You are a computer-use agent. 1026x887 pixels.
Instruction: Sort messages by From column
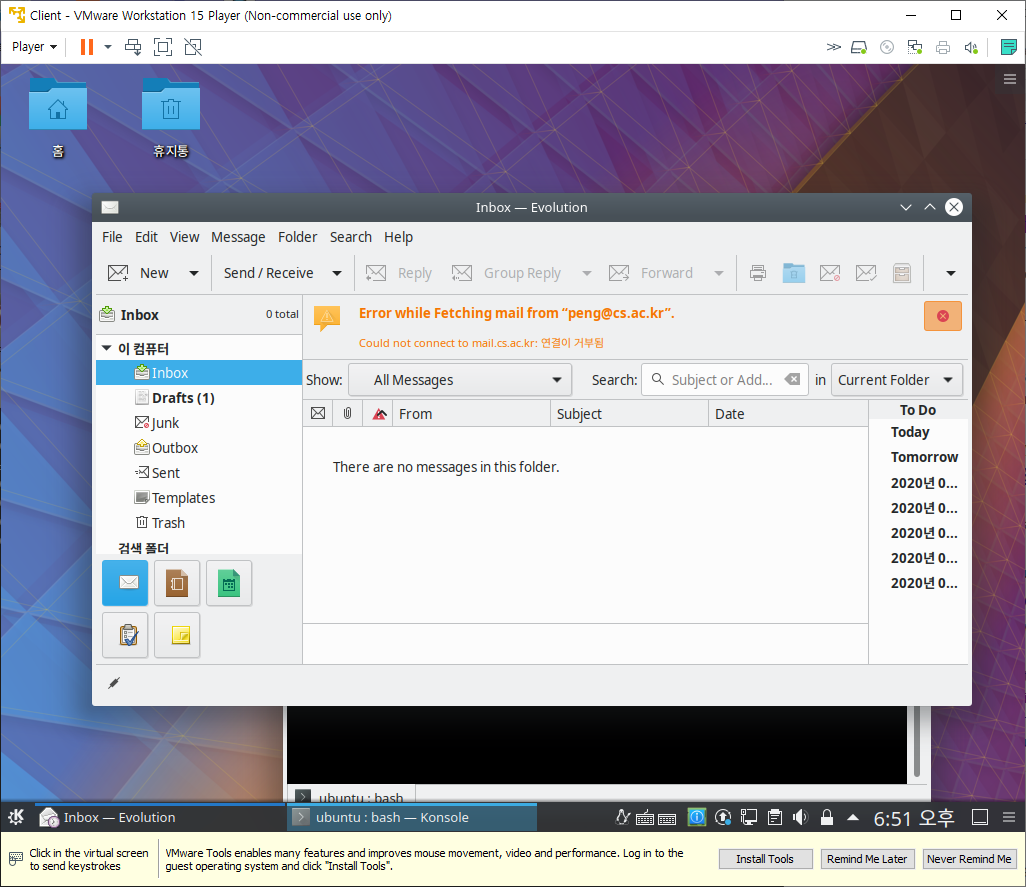point(471,413)
